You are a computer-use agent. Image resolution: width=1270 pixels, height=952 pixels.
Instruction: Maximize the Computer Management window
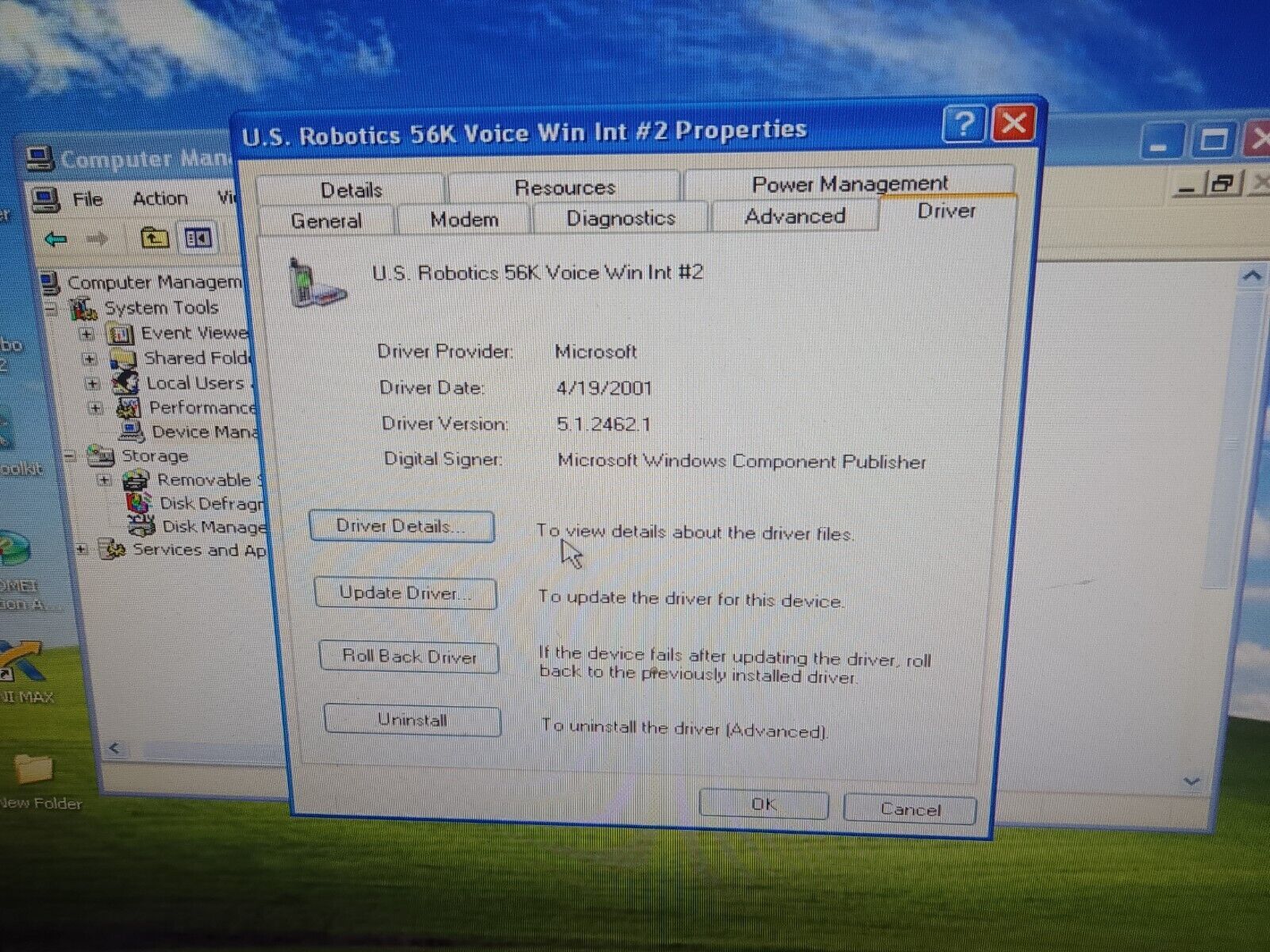click(1213, 140)
